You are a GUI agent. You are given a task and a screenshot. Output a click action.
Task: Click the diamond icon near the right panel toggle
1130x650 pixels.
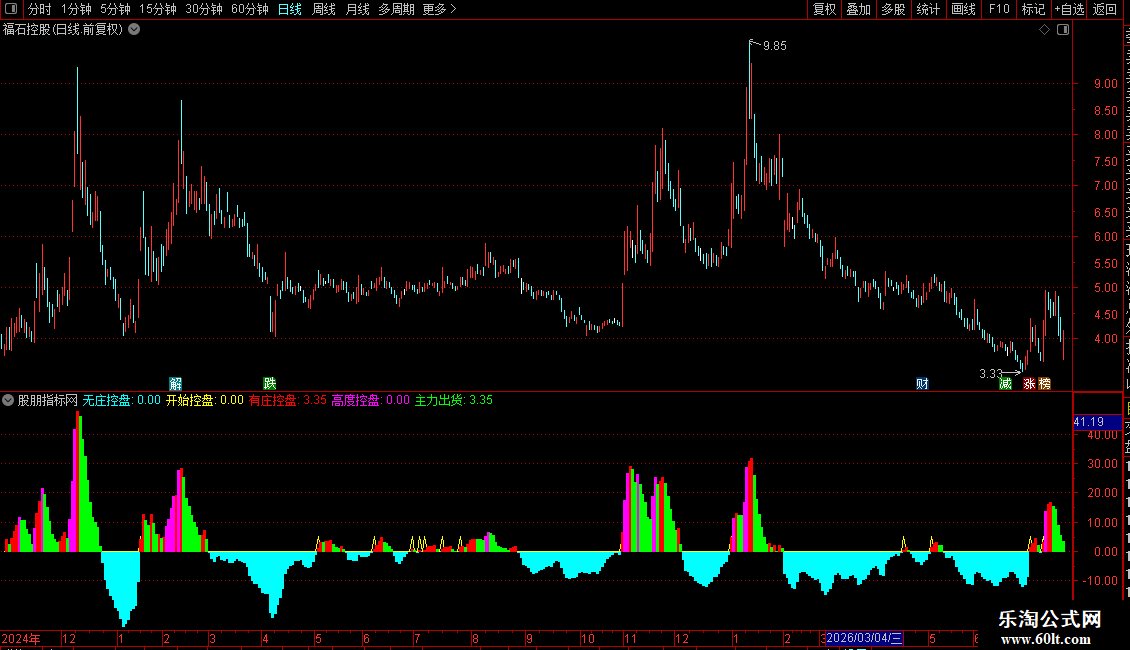(1044, 30)
